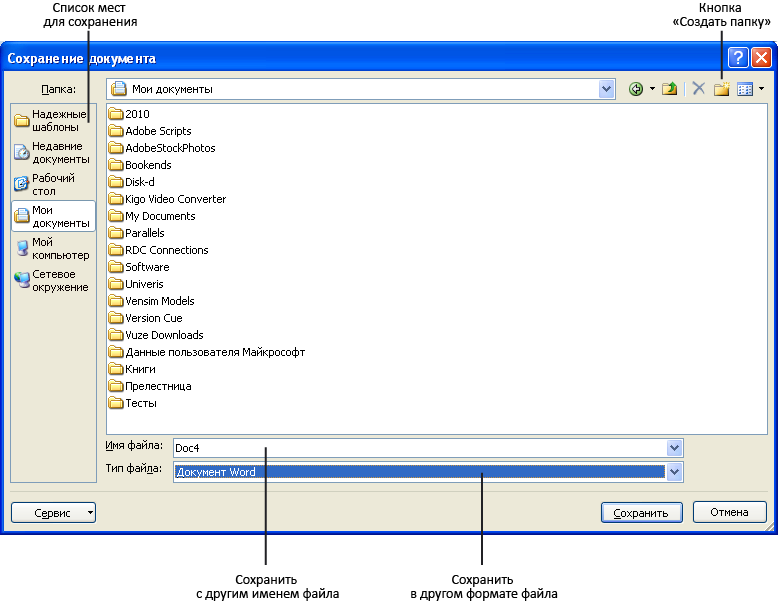
Task: Open Недавние документы place
Action: (x=53, y=152)
